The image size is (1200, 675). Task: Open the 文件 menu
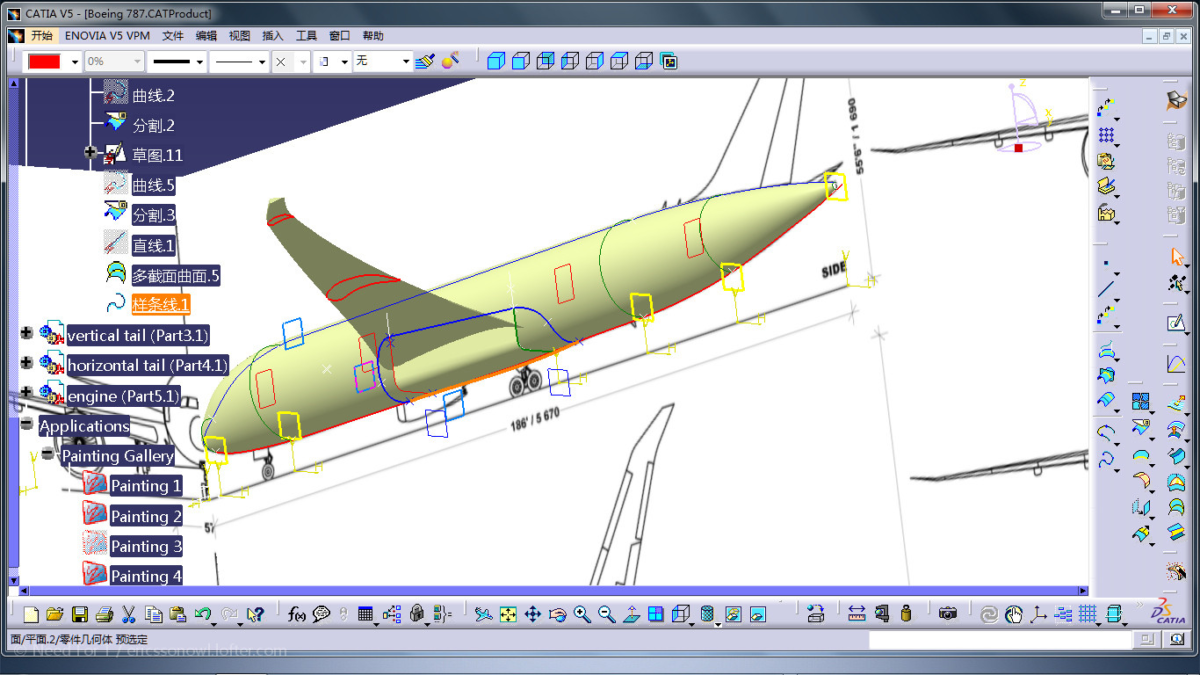(x=173, y=36)
